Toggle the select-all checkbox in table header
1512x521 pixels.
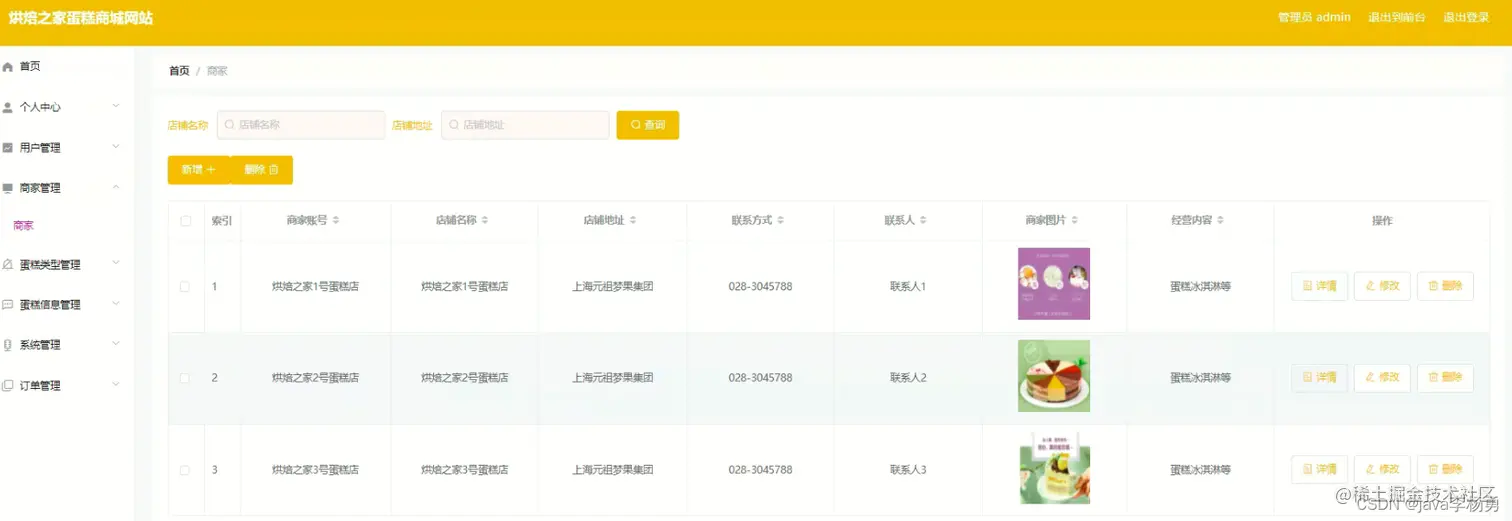click(x=185, y=221)
